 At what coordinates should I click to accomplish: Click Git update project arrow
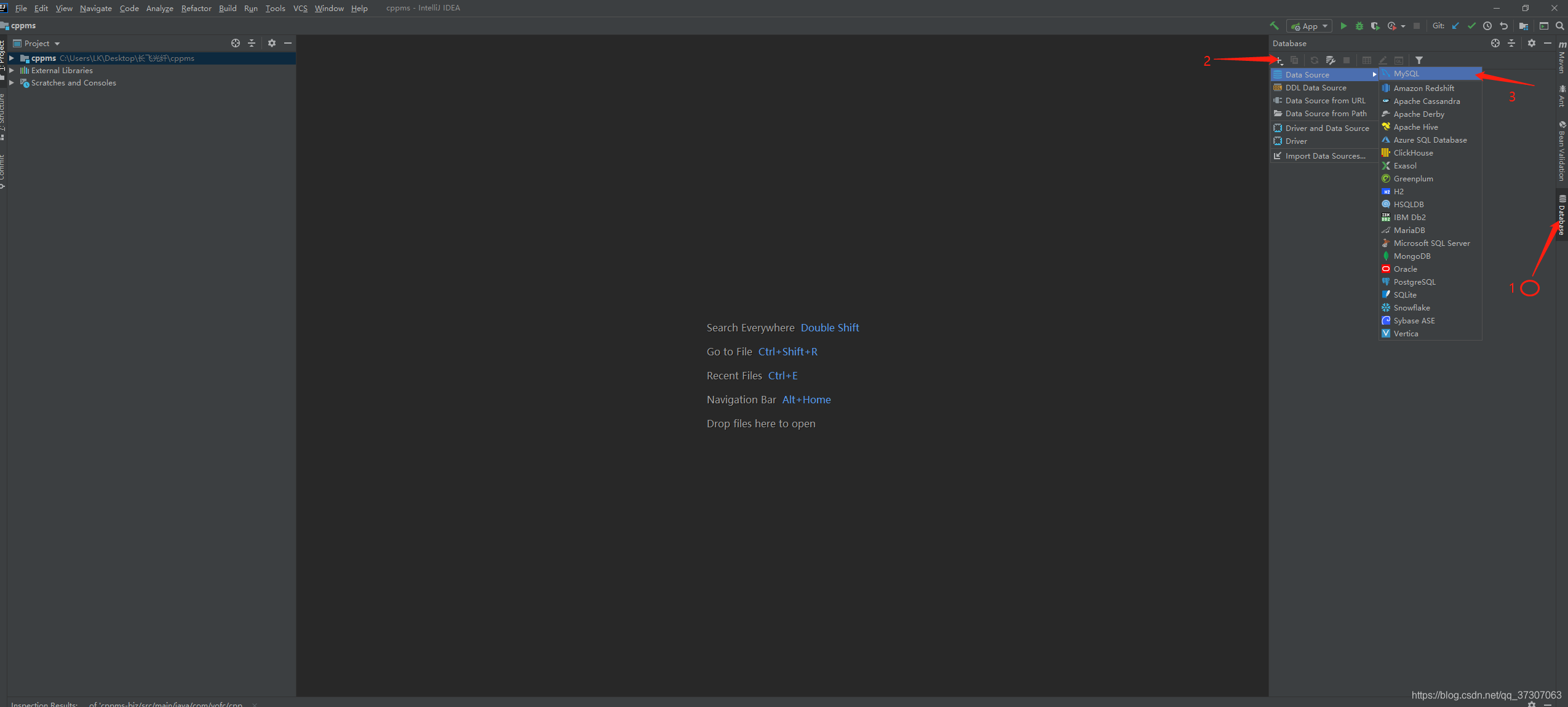(1455, 26)
